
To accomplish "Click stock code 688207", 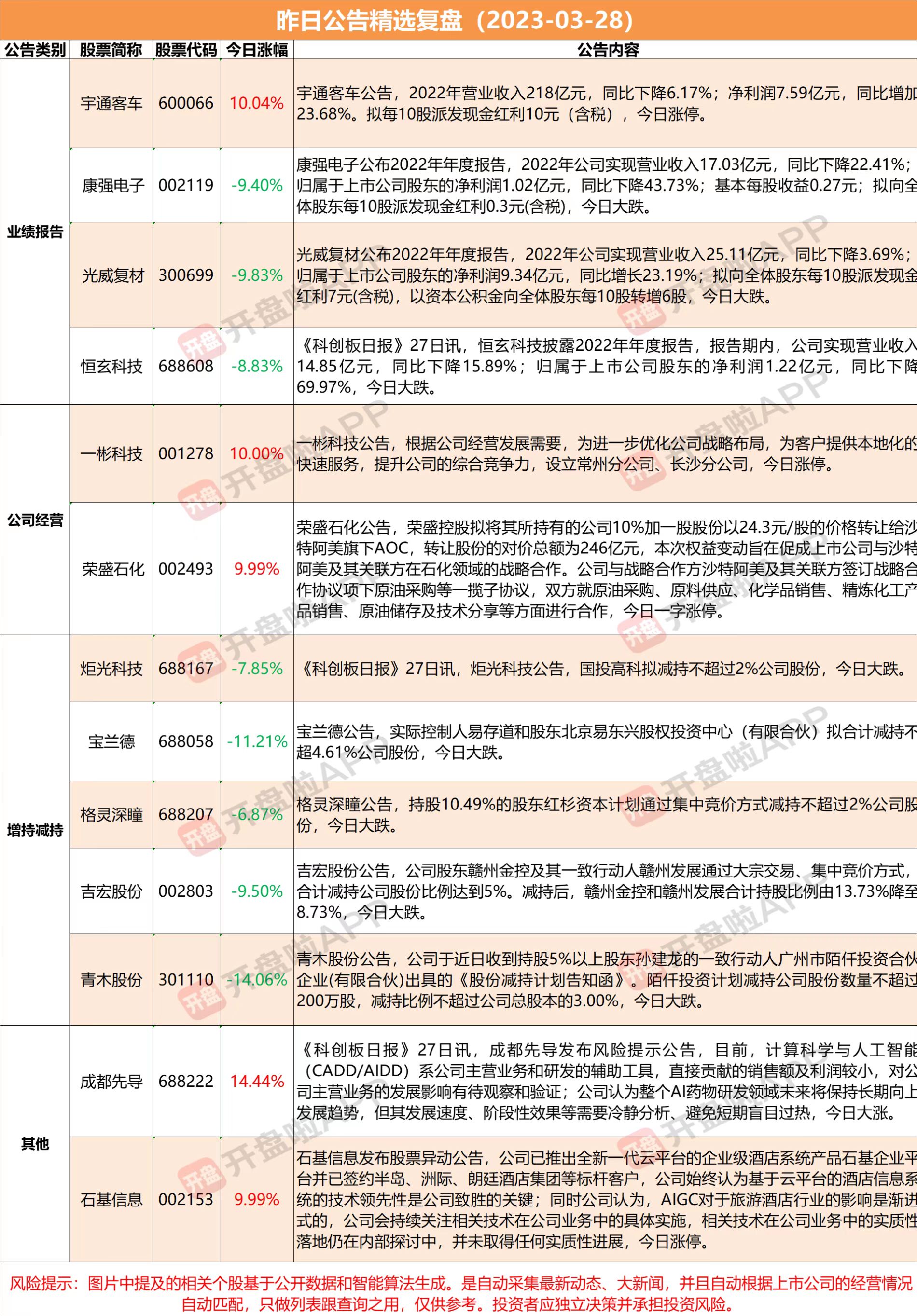I will (x=186, y=814).
